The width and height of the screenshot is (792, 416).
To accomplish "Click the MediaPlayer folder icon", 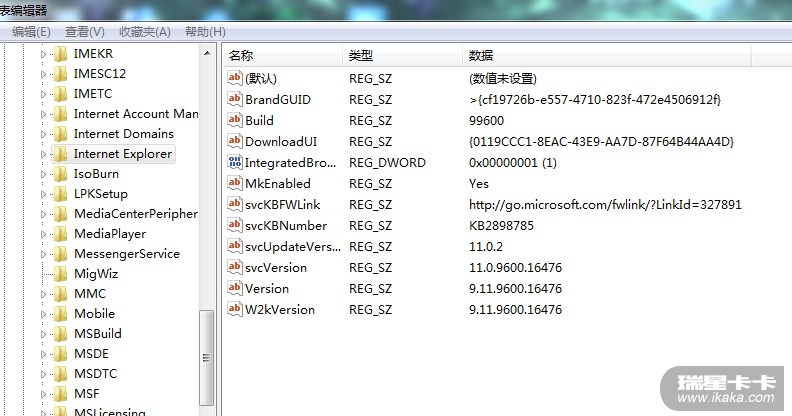I will click(60, 234).
